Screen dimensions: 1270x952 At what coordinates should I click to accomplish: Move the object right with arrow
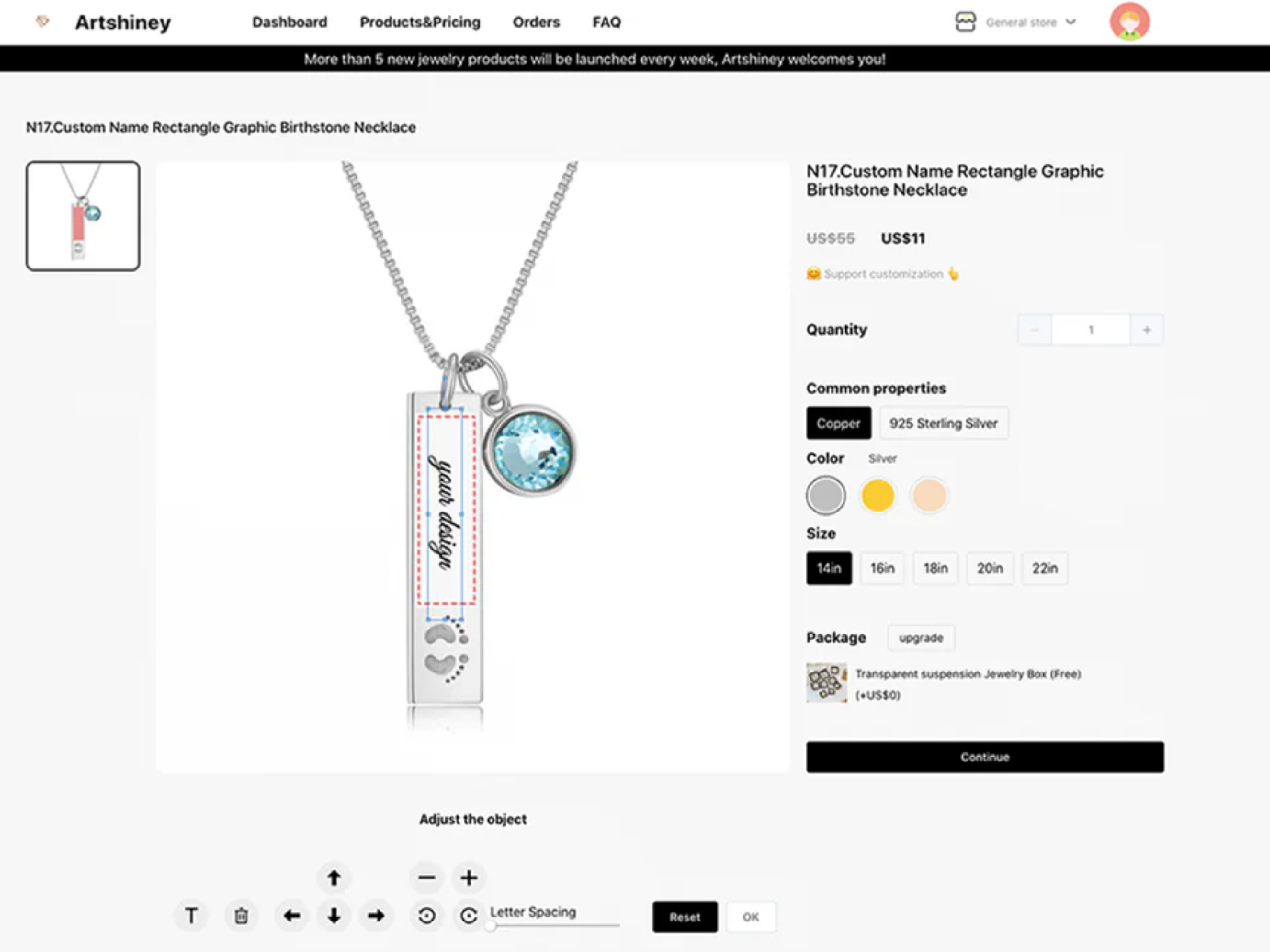[x=376, y=915]
